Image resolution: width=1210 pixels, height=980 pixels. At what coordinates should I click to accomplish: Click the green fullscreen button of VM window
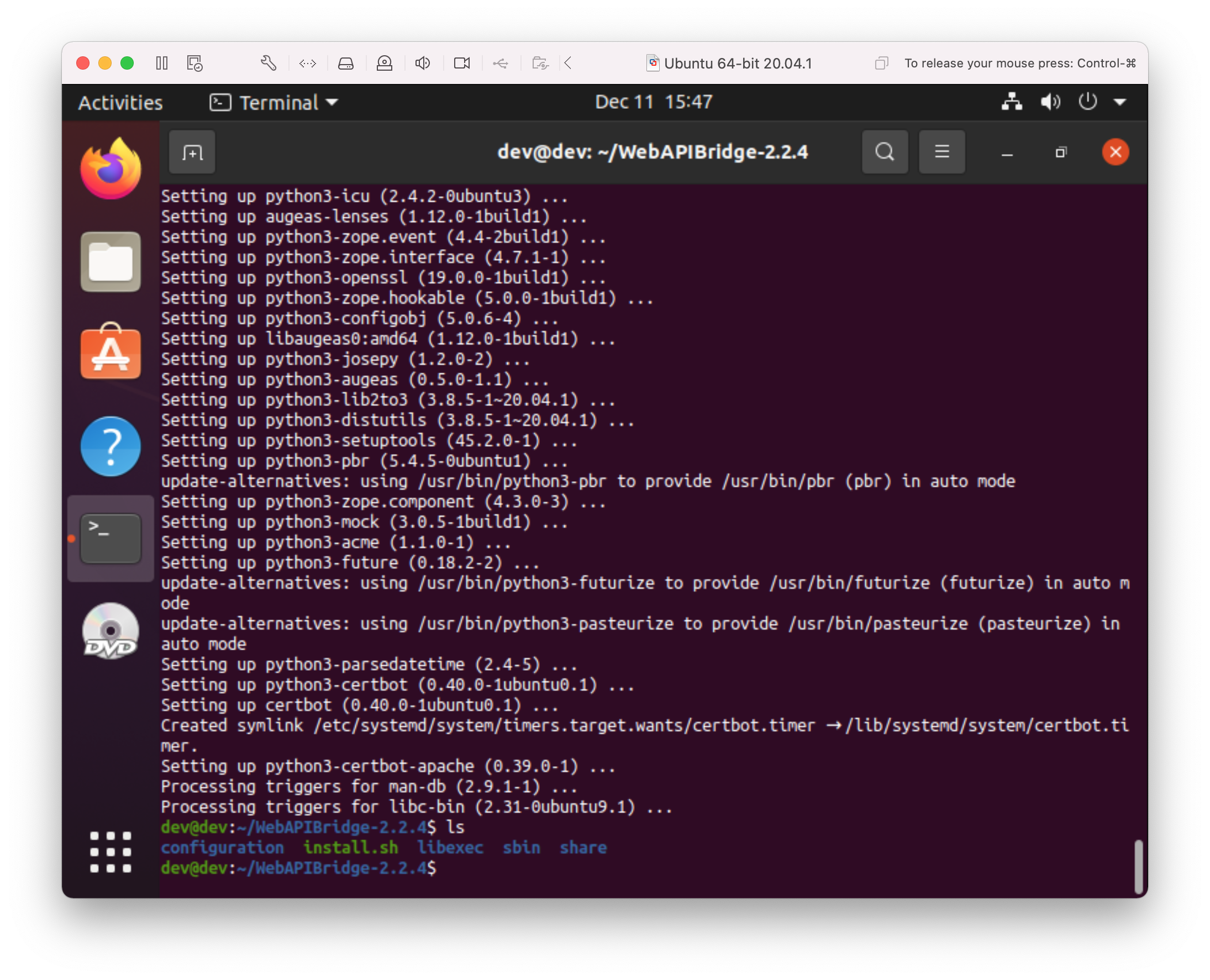click(127, 63)
